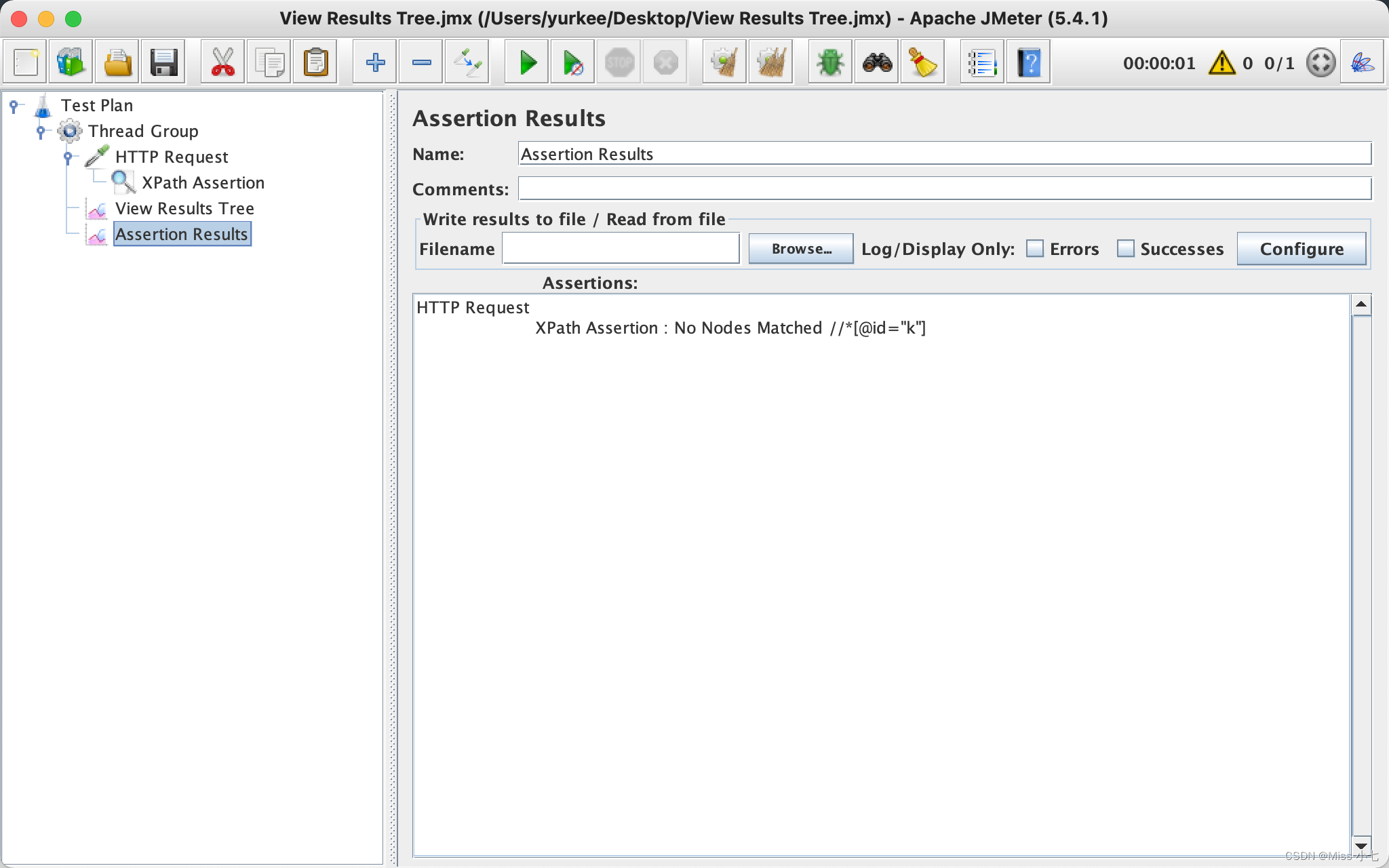Select the Test Plan tree item
Viewport: 1389px width, 868px height.
pos(97,105)
